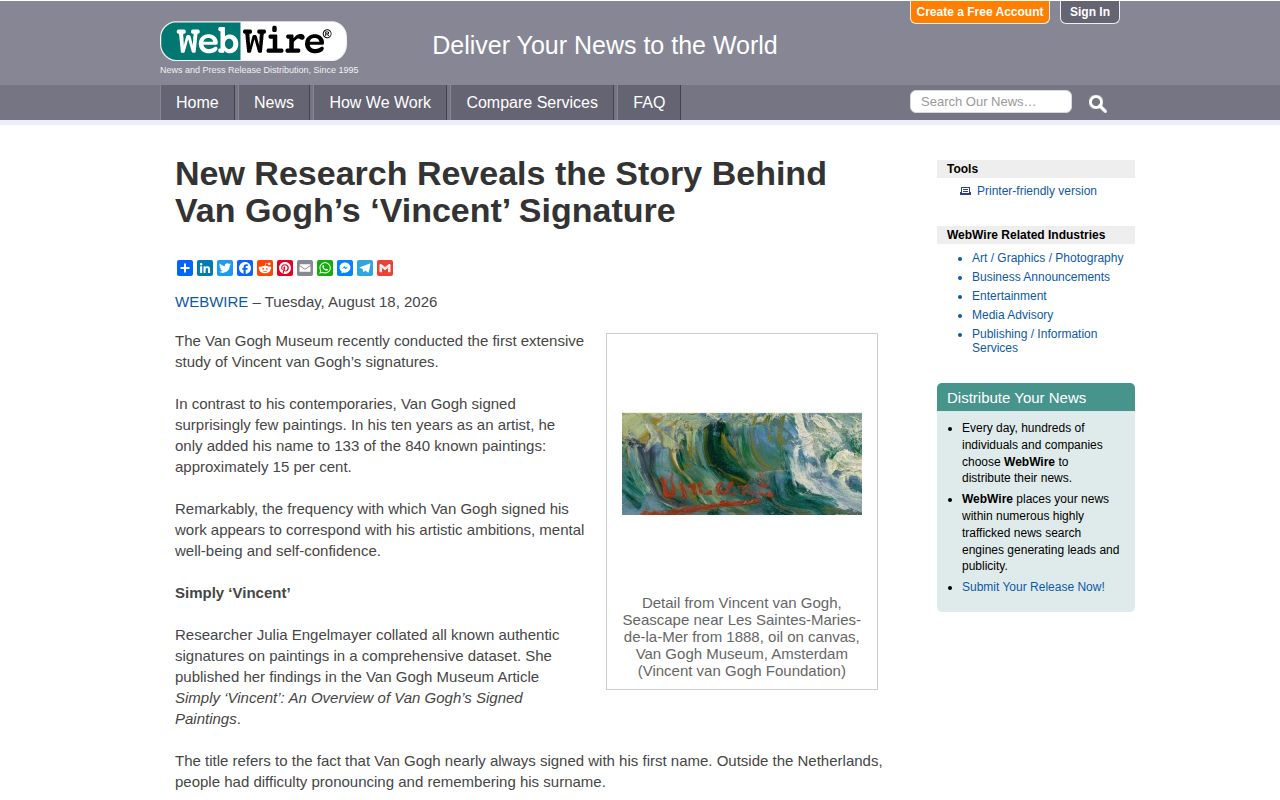
Task: Share the article on WhatsApp
Action: click(x=325, y=268)
